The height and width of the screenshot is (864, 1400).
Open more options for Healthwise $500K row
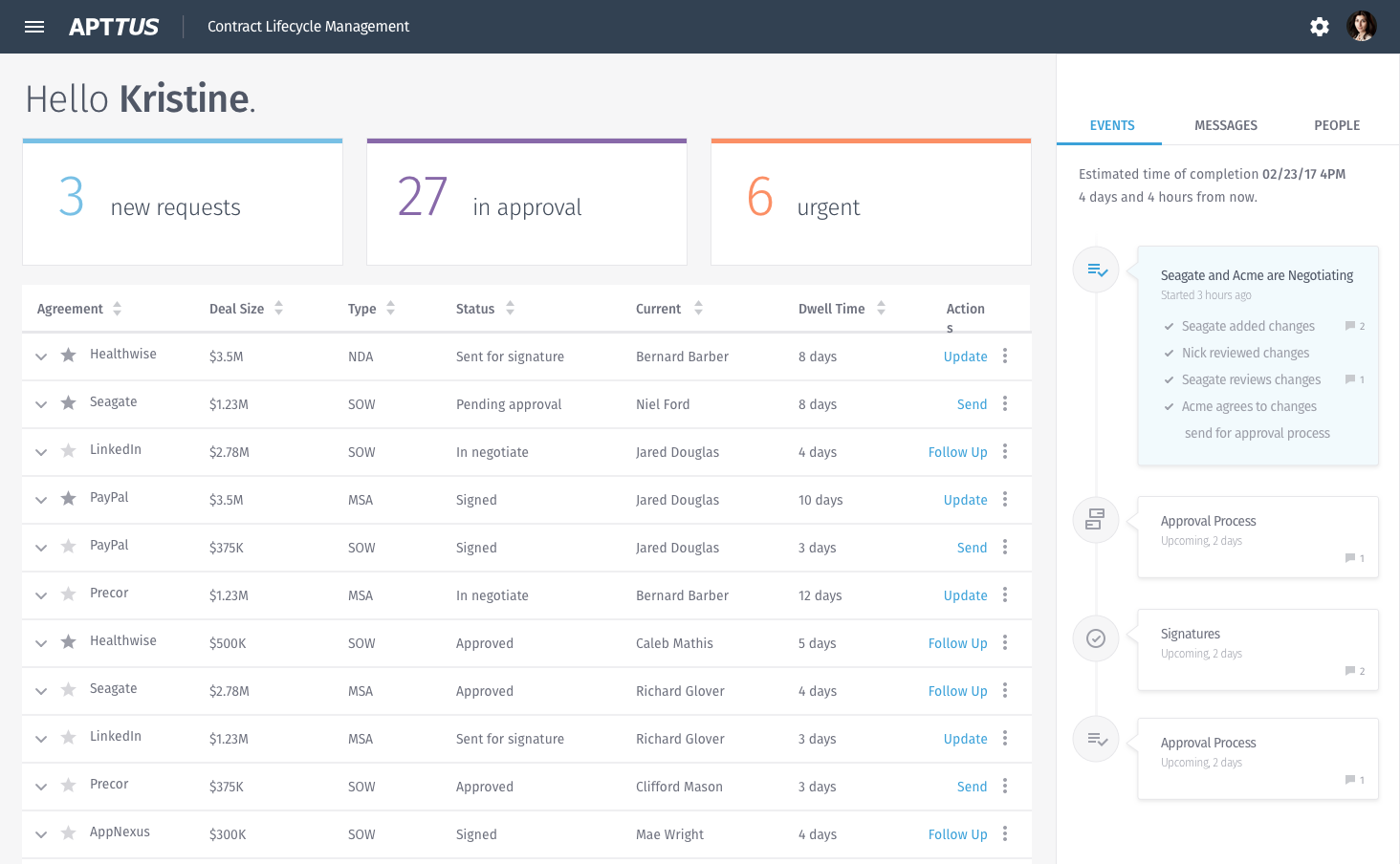1005,642
